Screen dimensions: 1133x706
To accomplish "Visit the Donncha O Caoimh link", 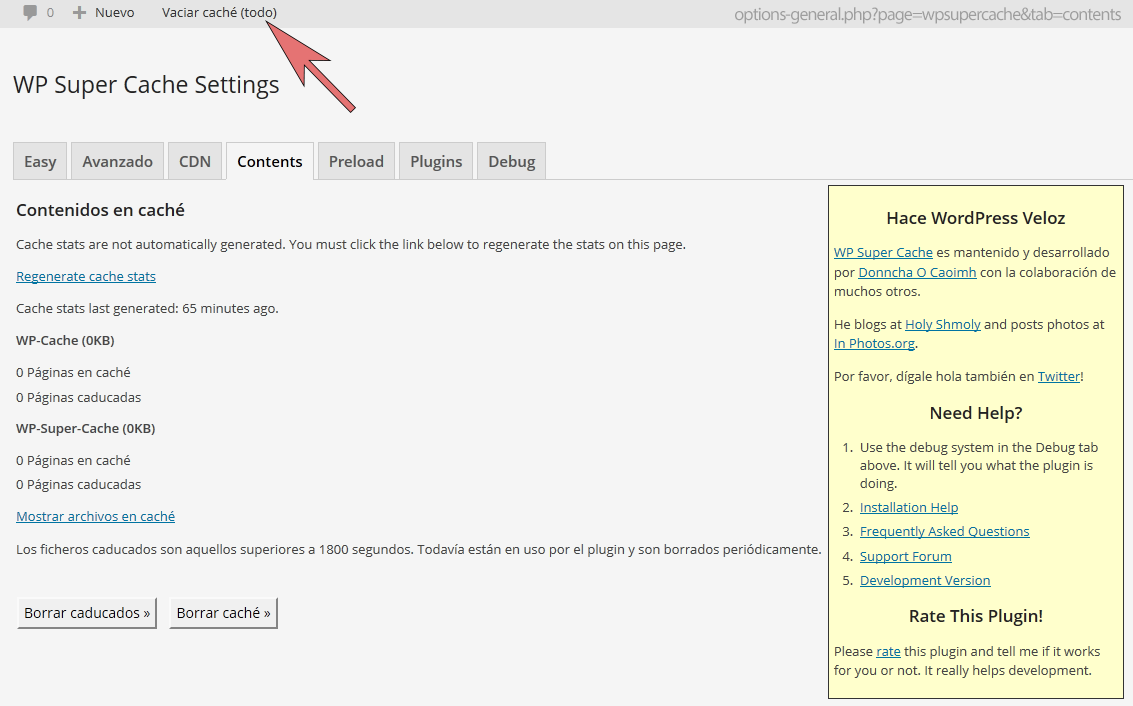I will [x=917, y=272].
